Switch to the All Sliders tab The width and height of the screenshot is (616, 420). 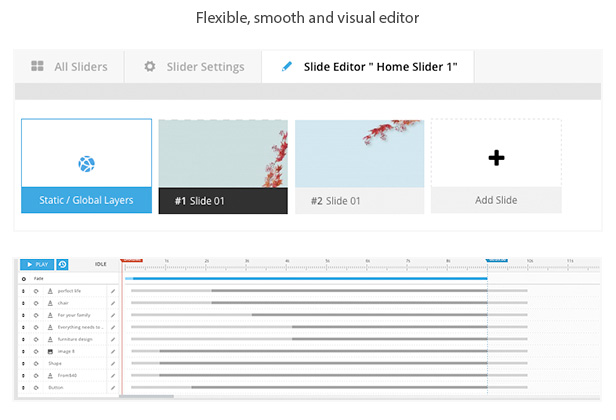(69, 66)
